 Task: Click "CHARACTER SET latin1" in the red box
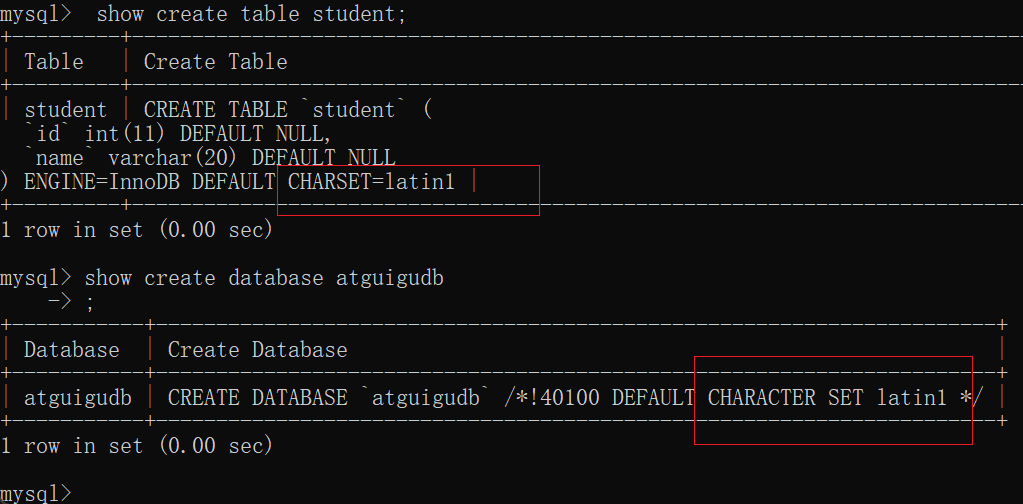pyautogui.click(x=826, y=398)
